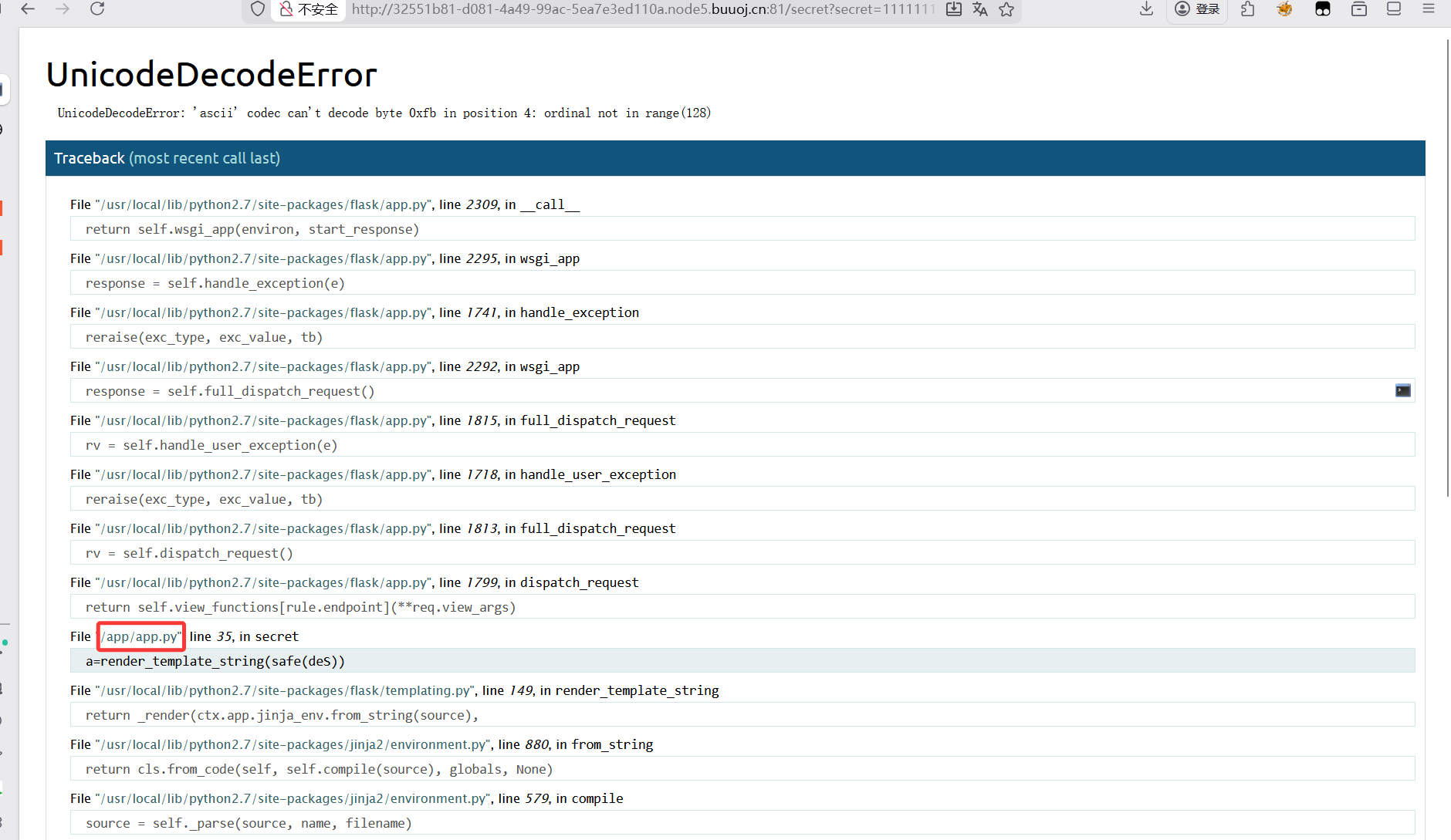1451x840 pixels.
Task: Click the Traceback header bar
Action: pos(735,158)
